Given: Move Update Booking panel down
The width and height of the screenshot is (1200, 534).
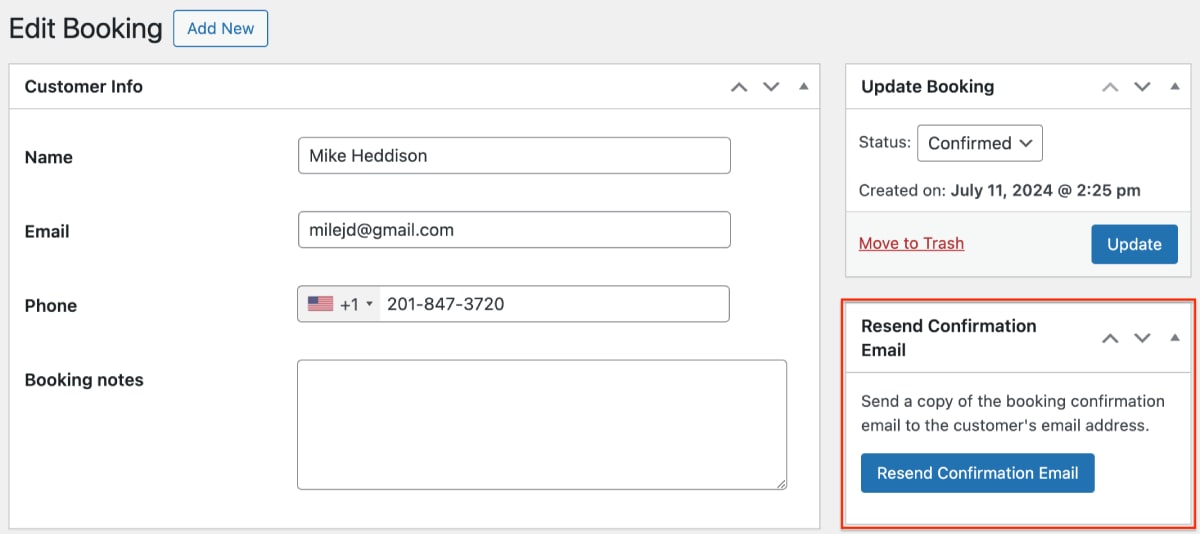Looking at the screenshot, I should pos(1142,87).
